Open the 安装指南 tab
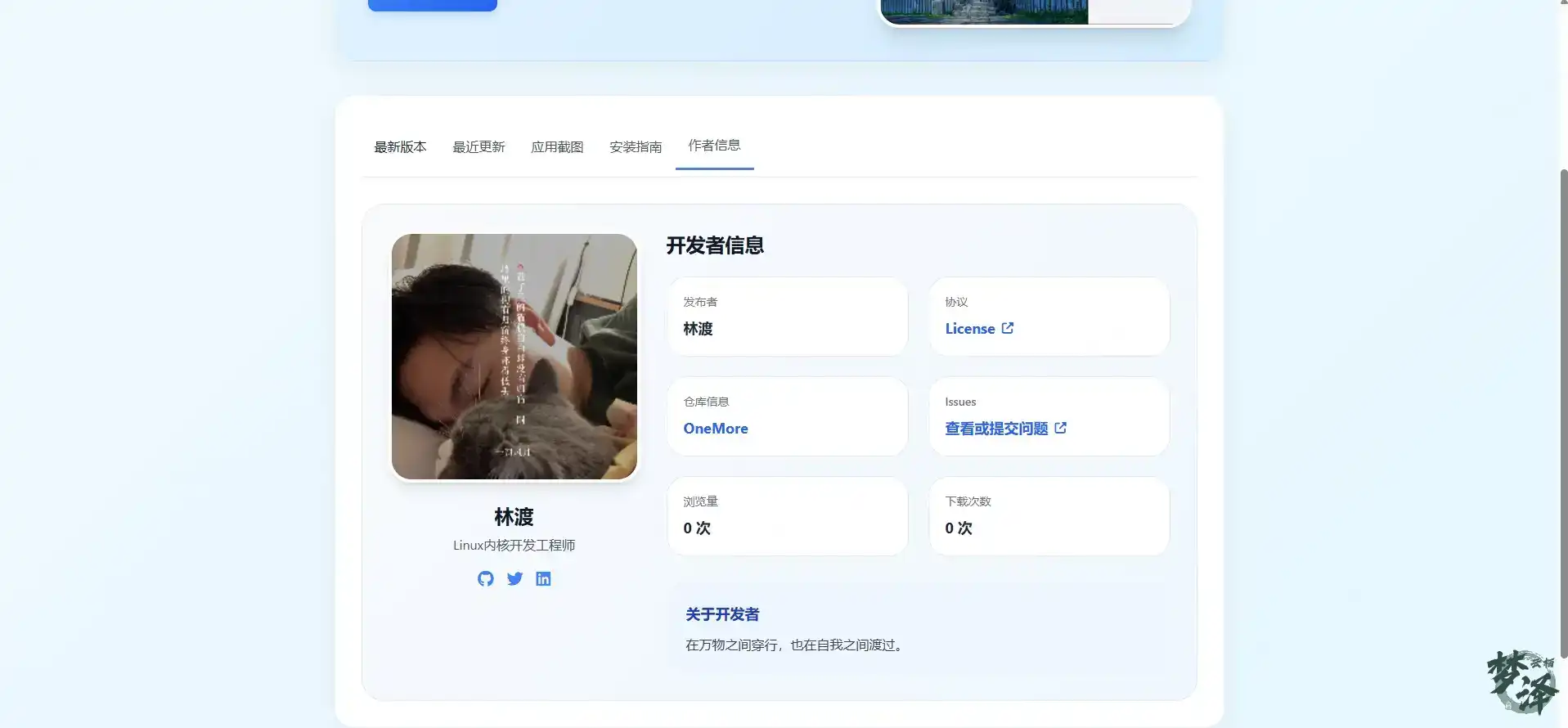This screenshot has height=728, width=1568. click(x=636, y=147)
